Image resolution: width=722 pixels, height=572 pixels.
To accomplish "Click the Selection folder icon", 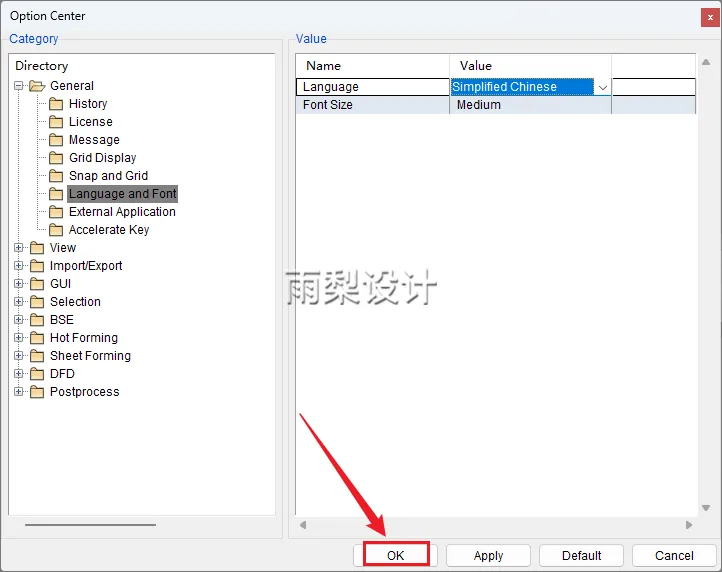I will click(37, 302).
